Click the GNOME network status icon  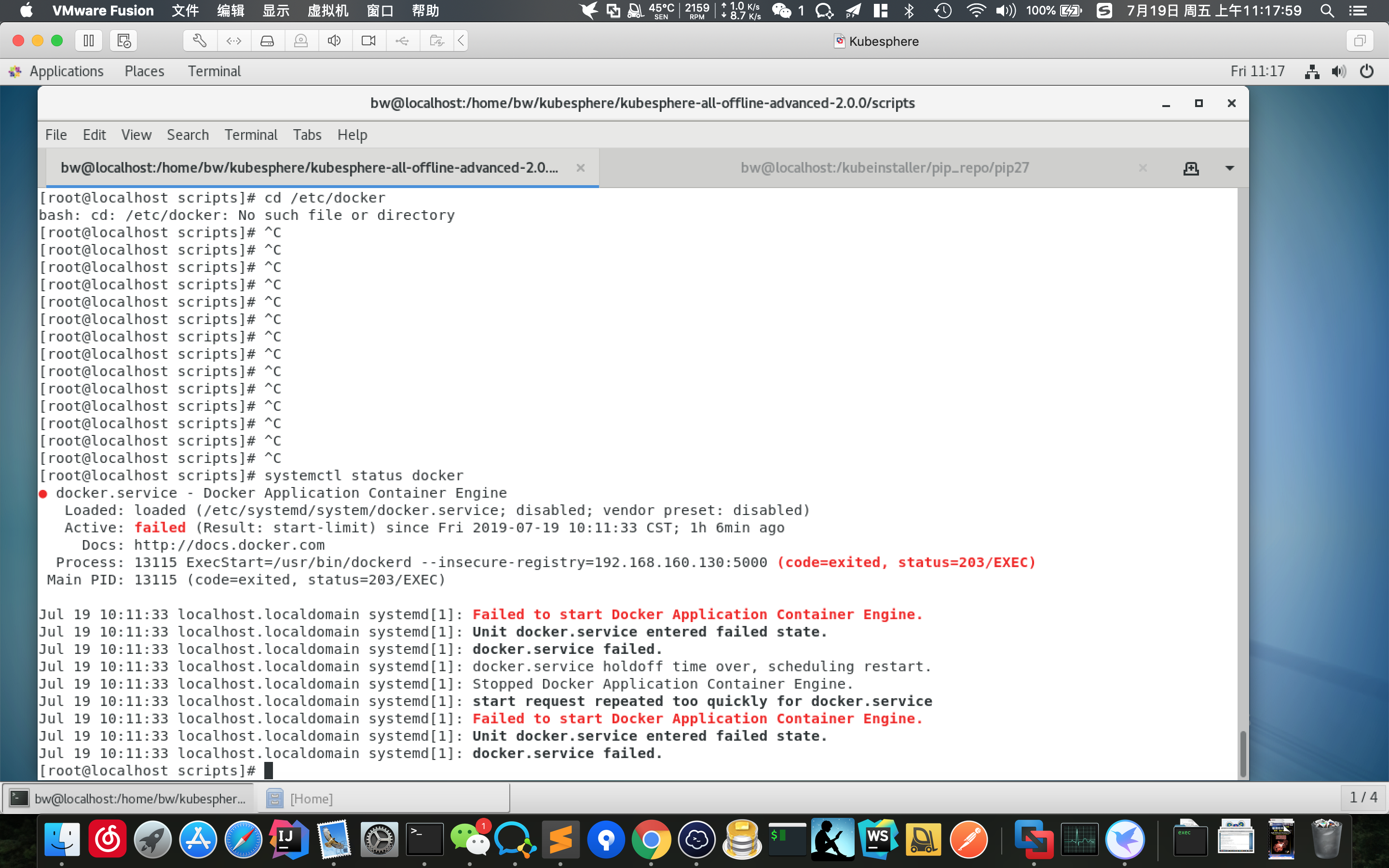pyautogui.click(x=1311, y=72)
